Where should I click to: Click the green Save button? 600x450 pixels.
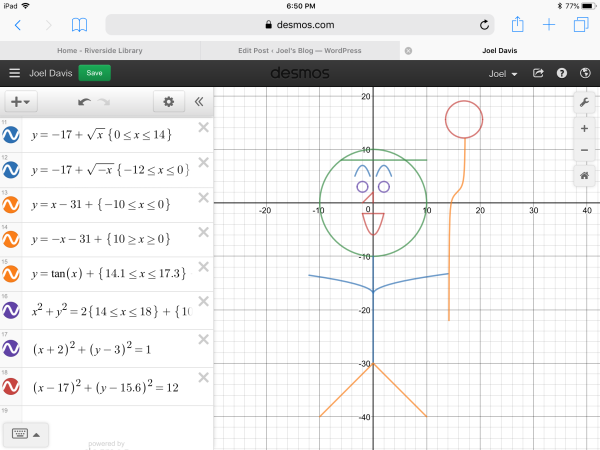94,73
